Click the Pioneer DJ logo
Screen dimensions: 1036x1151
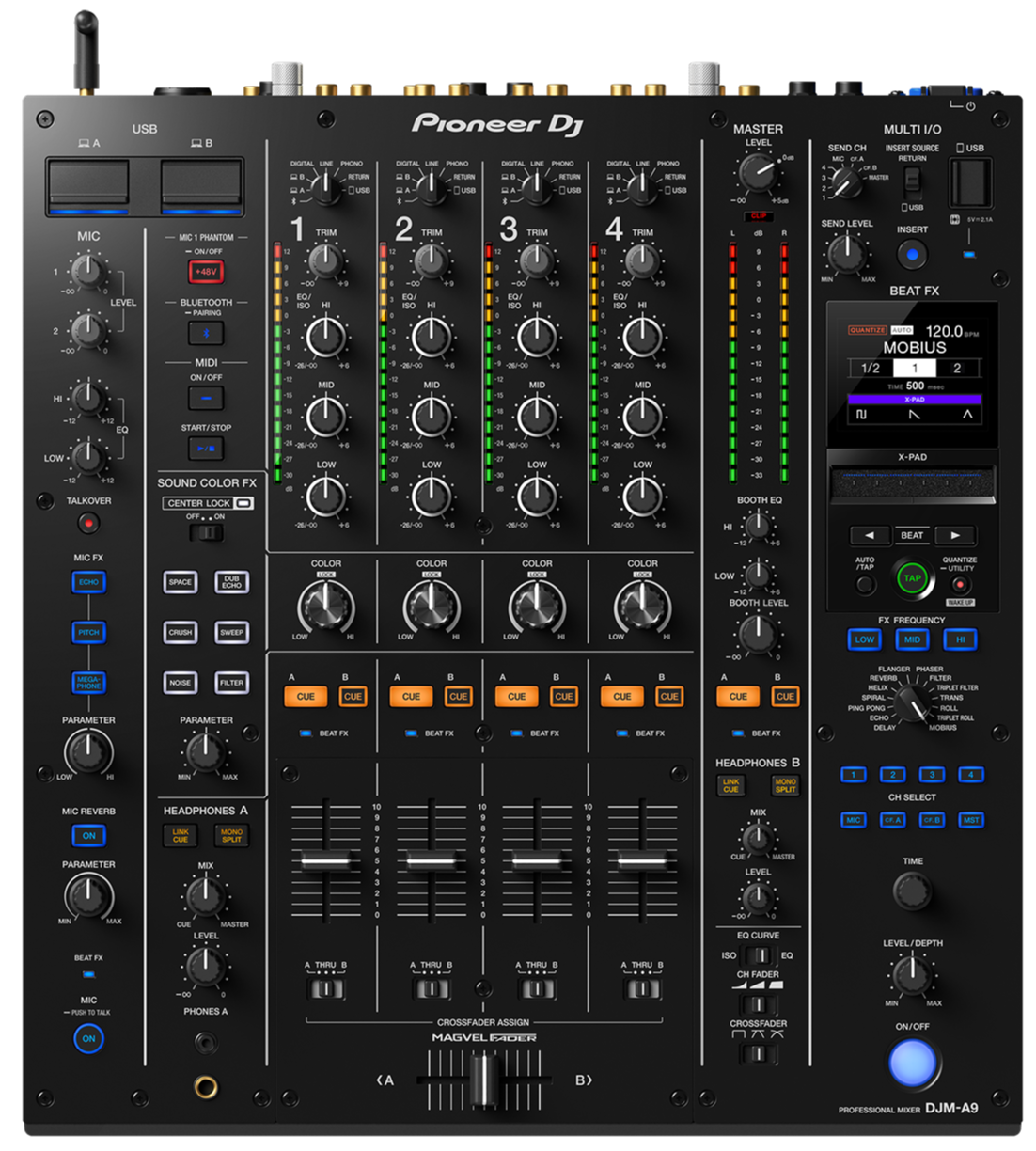click(x=498, y=124)
